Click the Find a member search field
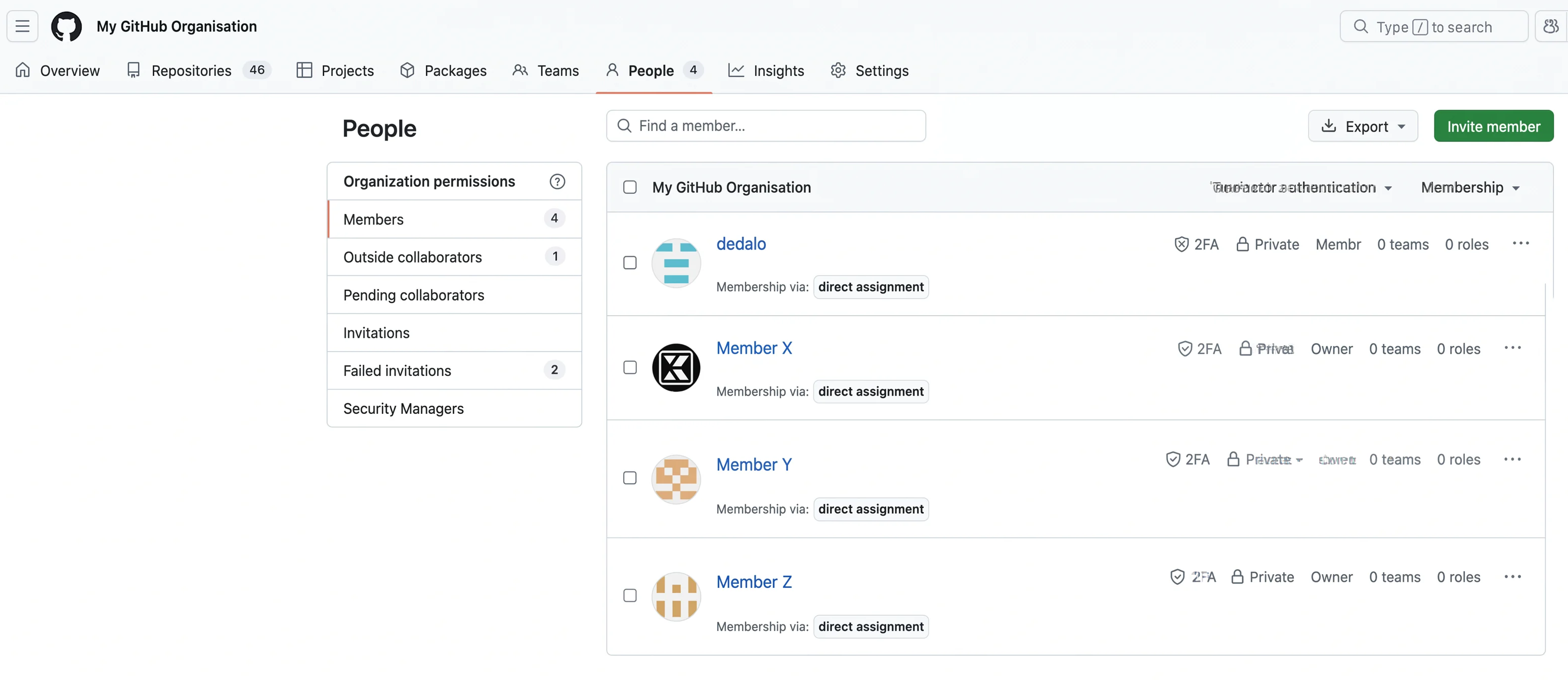Image resolution: width=1568 pixels, height=680 pixels. pos(766,126)
